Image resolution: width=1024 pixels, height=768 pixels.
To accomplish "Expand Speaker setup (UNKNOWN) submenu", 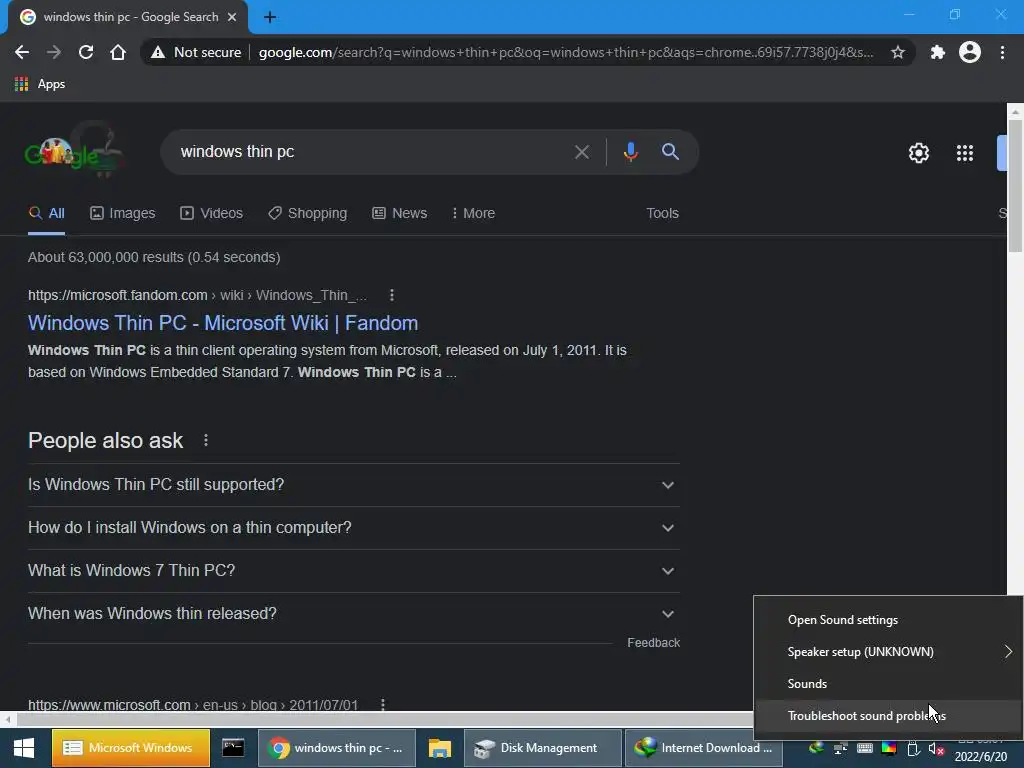I will pyautogui.click(x=888, y=652).
